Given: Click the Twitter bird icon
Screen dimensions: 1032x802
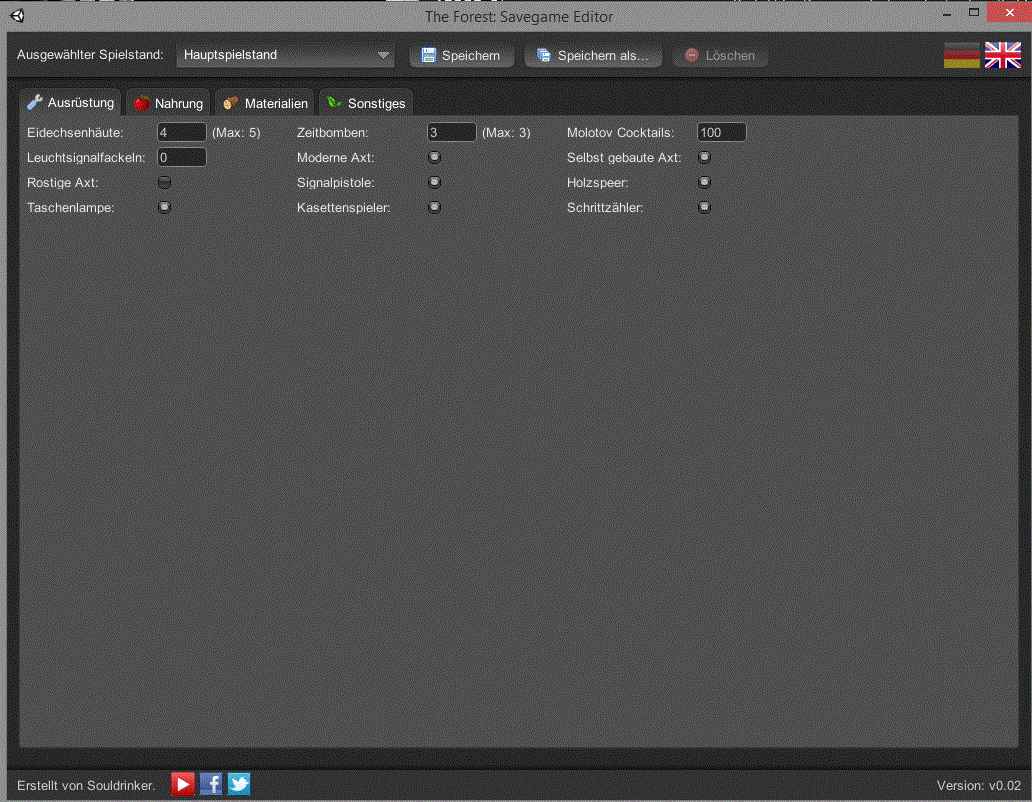Looking at the screenshot, I should pos(239,784).
